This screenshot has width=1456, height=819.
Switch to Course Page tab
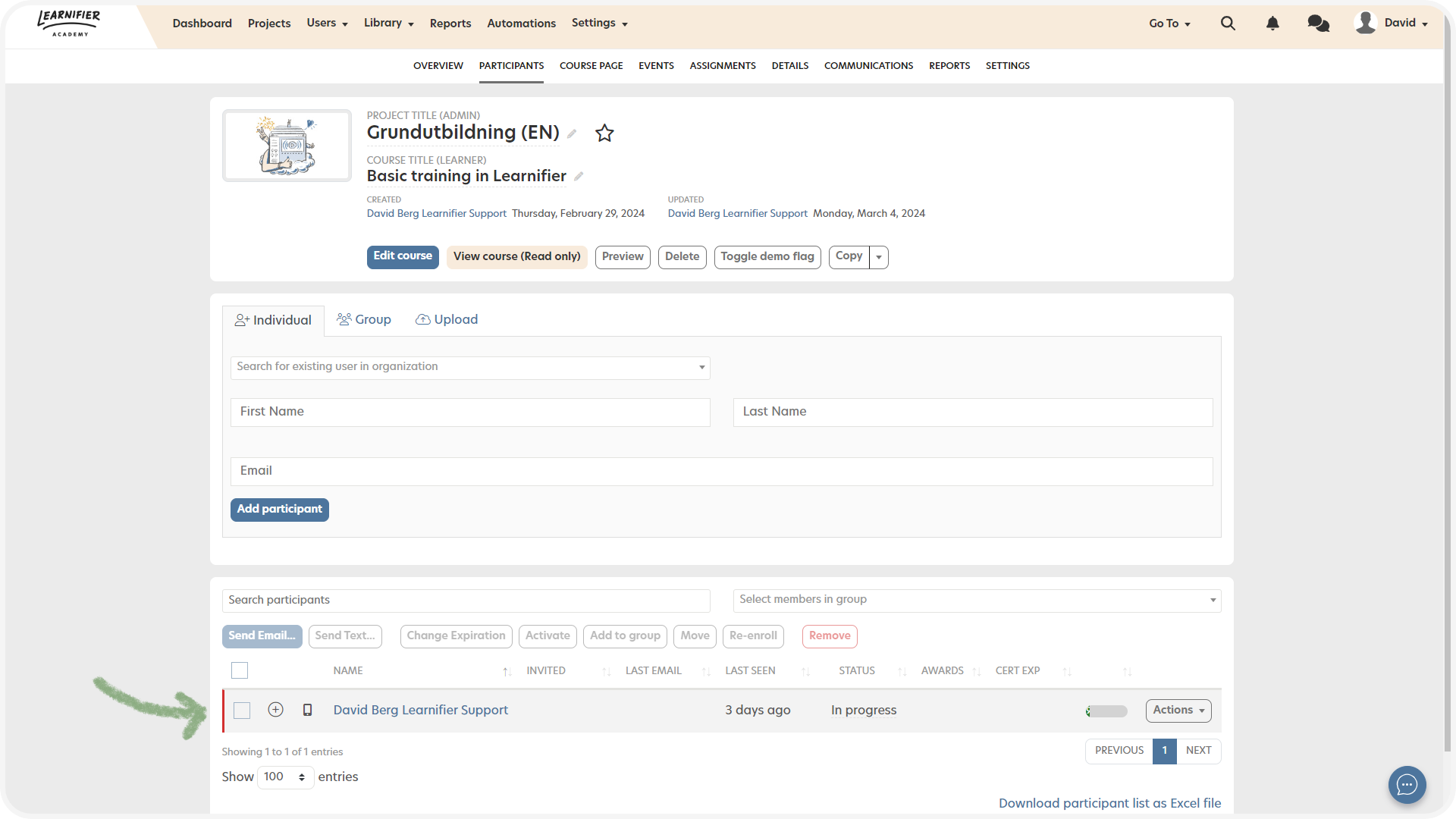(x=591, y=66)
